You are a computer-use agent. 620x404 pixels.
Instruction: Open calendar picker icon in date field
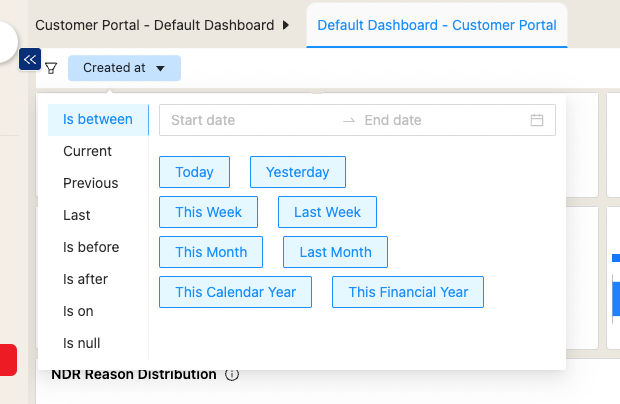click(537, 120)
